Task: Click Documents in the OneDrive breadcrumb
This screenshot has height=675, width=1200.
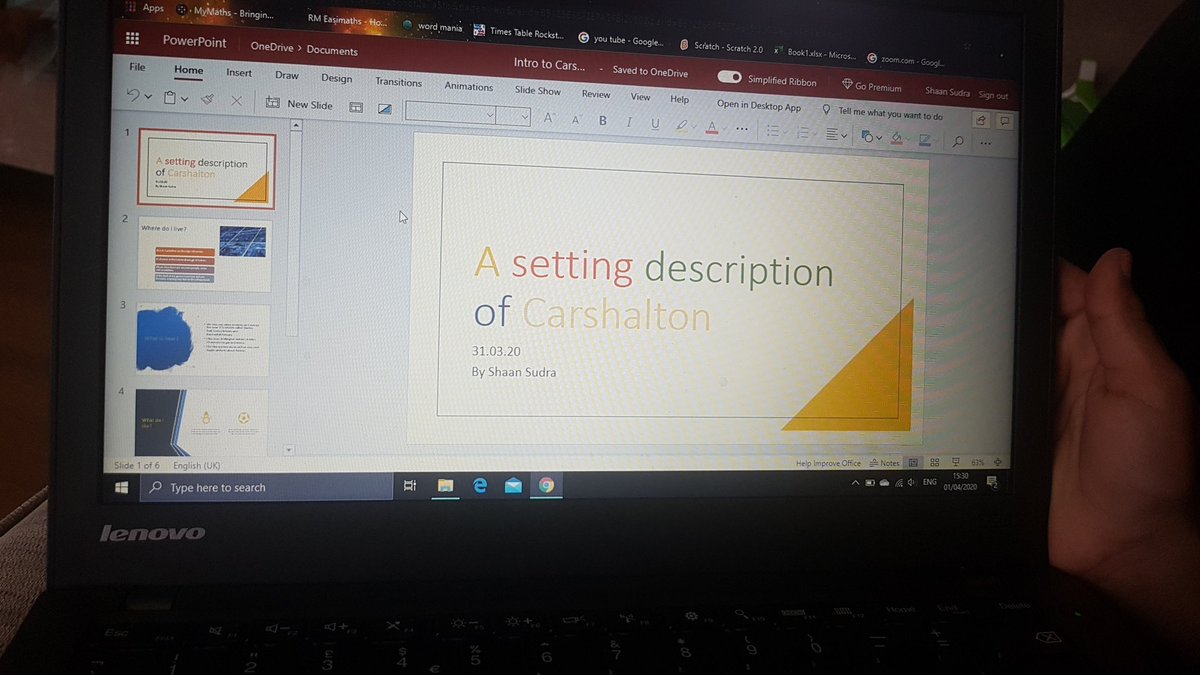Action: (332, 50)
